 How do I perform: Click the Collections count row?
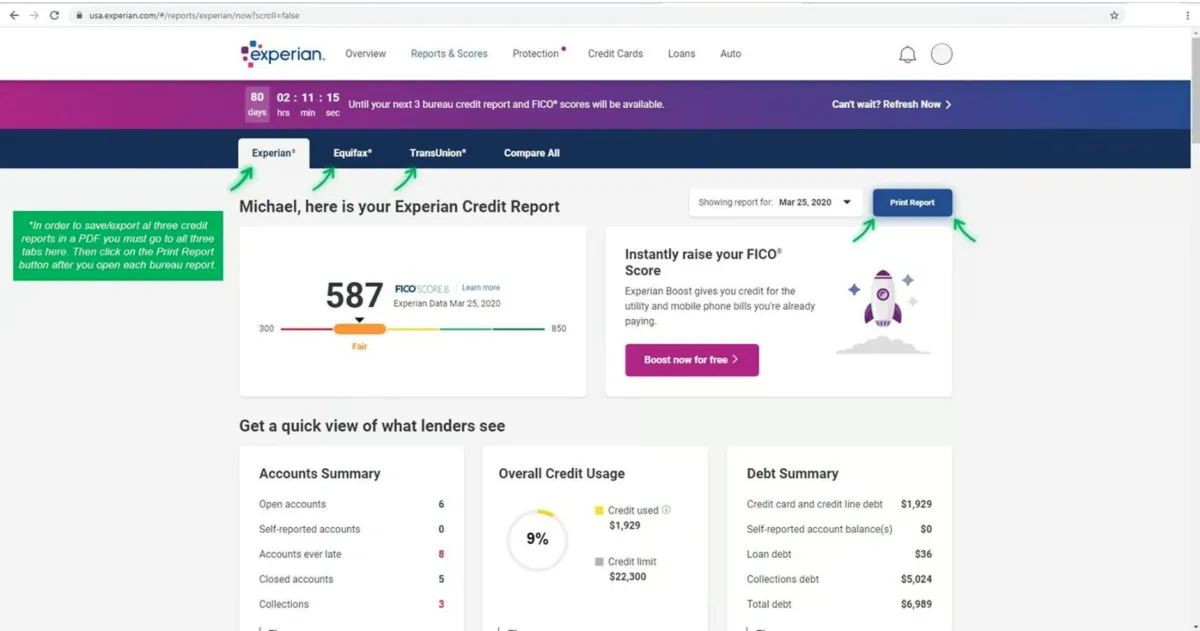(x=352, y=604)
